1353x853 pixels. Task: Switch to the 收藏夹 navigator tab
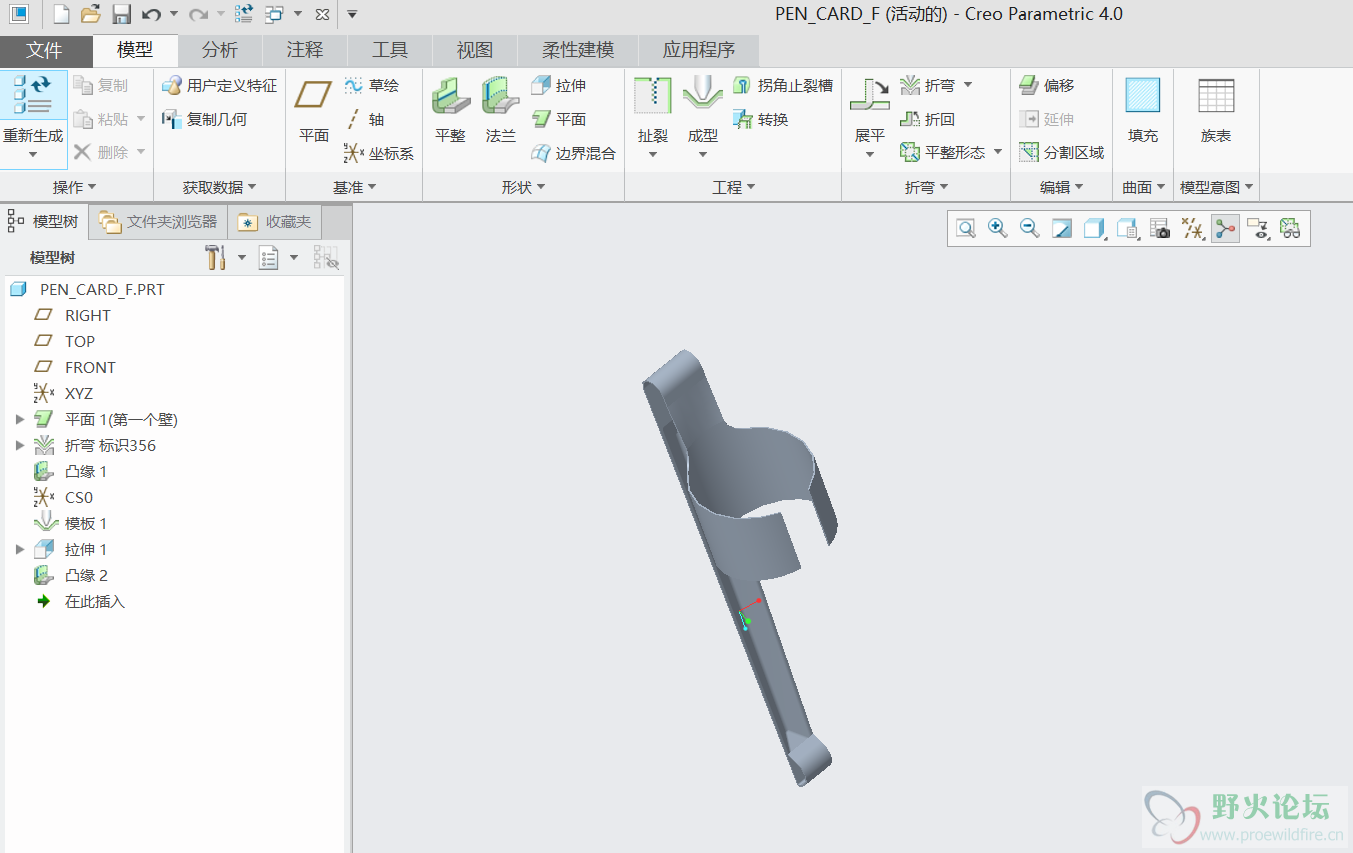[275, 222]
